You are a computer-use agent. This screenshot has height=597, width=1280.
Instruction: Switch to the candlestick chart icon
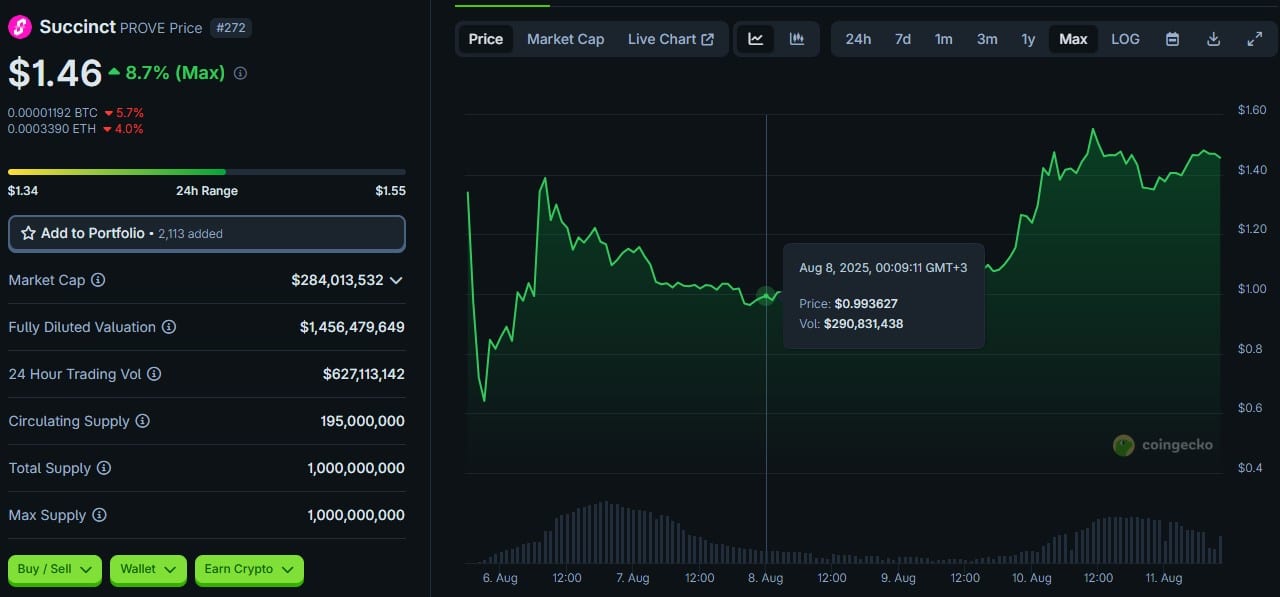(x=796, y=38)
